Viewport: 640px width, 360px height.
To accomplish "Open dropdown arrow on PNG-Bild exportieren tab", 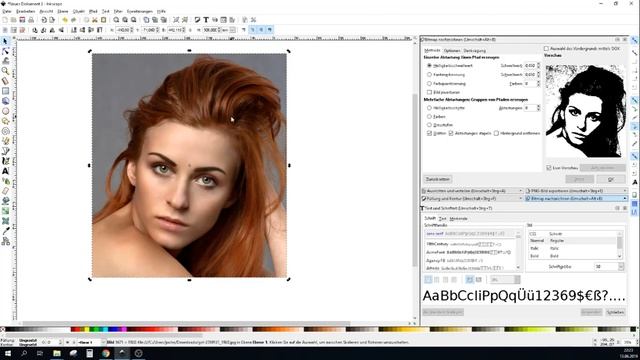I will [x=625, y=191].
